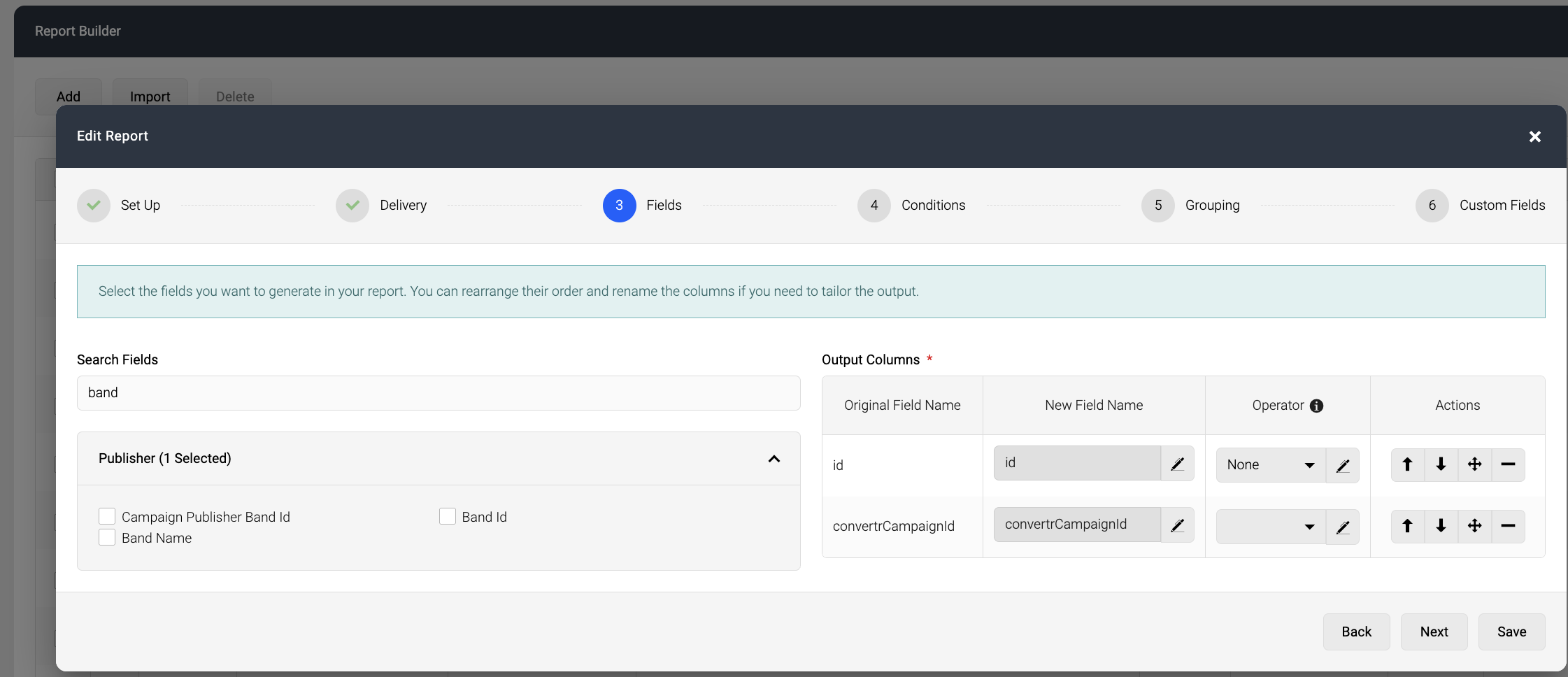The width and height of the screenshot is (1568, 677).
Task: Check the Band Id checkbox
Action: click(448, 516)
